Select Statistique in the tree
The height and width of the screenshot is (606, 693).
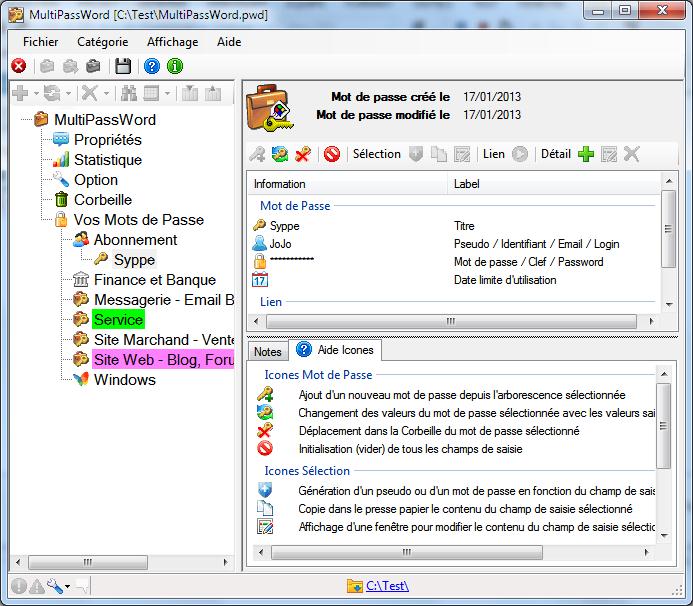click(108, 160)
